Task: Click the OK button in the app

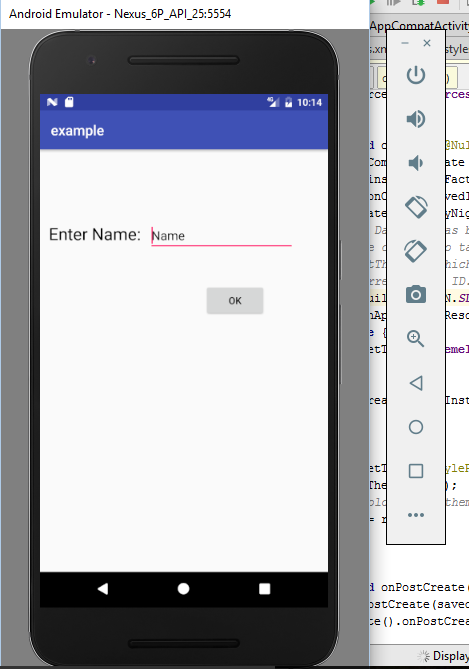Action: (x=235, y=301)
